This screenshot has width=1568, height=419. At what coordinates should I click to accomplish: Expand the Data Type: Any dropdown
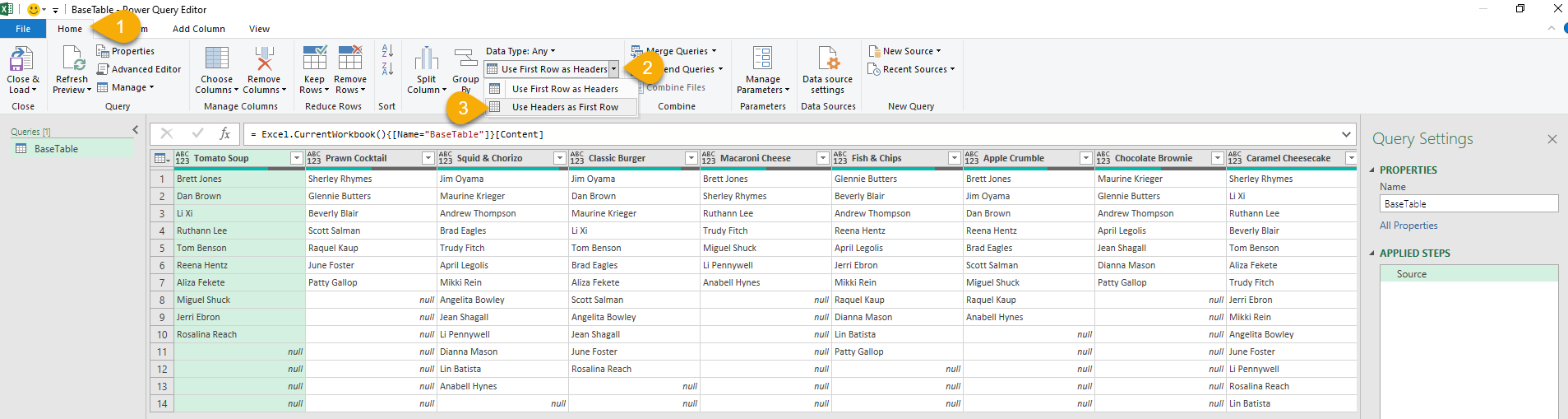tap(520, 51)
